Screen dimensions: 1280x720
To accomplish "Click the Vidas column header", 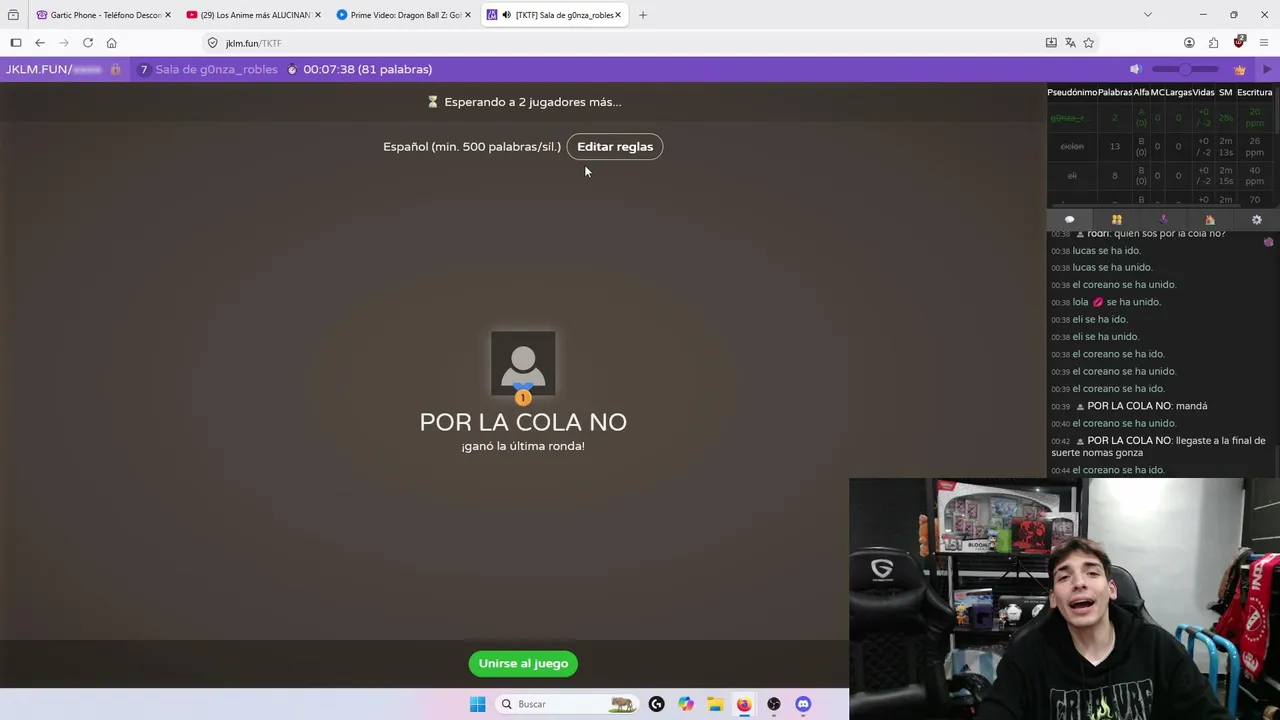I will click(x=1203, y=92).
